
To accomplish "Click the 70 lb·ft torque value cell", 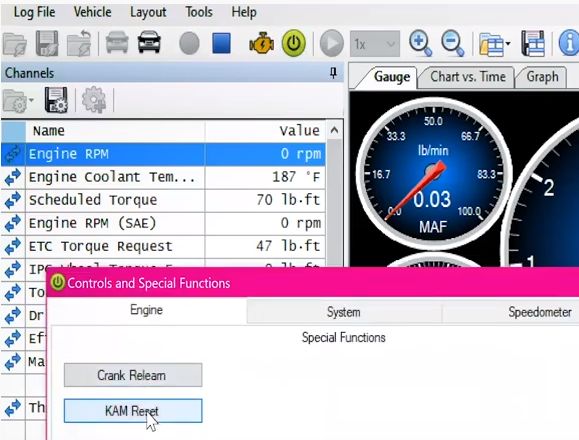I will [265, 200].
